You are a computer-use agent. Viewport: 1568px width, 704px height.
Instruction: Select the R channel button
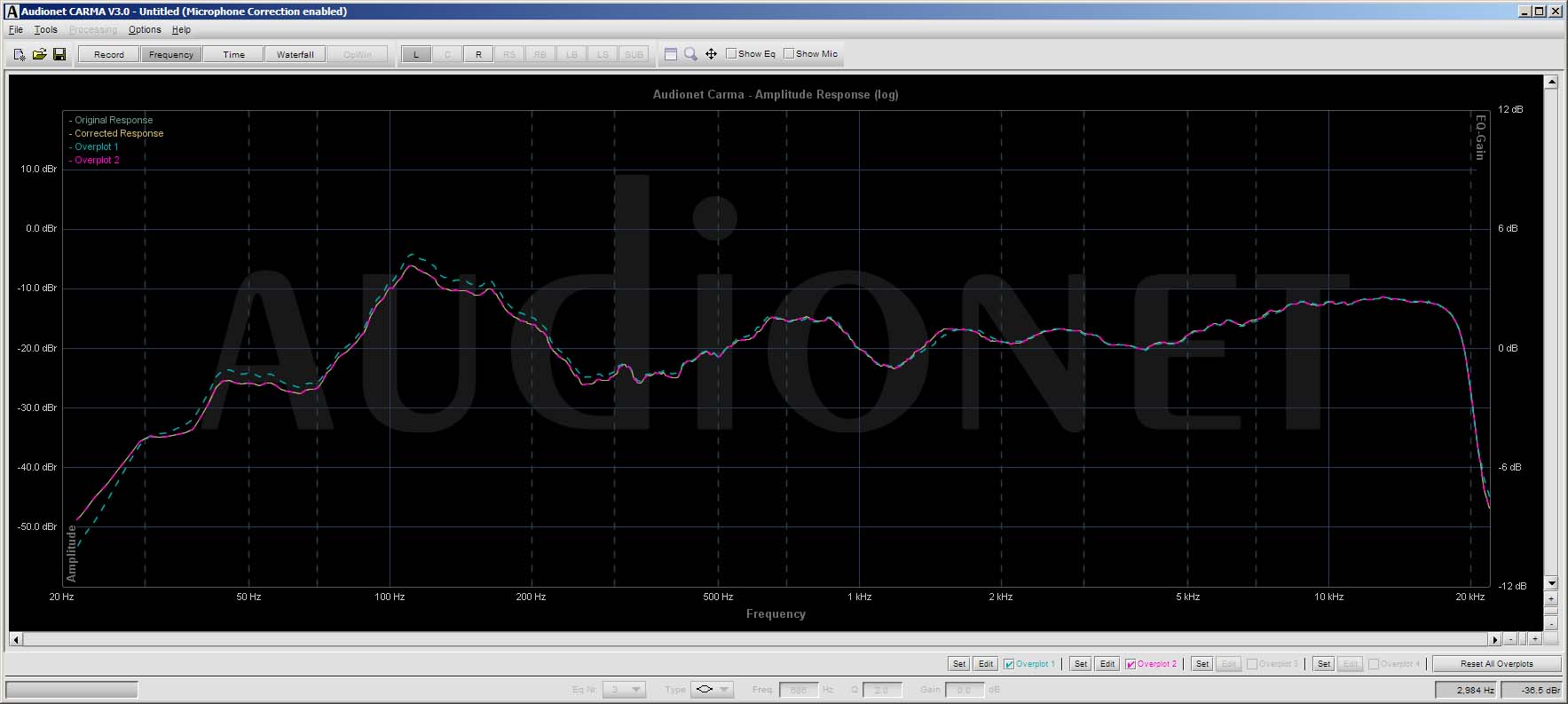[478, 54]
